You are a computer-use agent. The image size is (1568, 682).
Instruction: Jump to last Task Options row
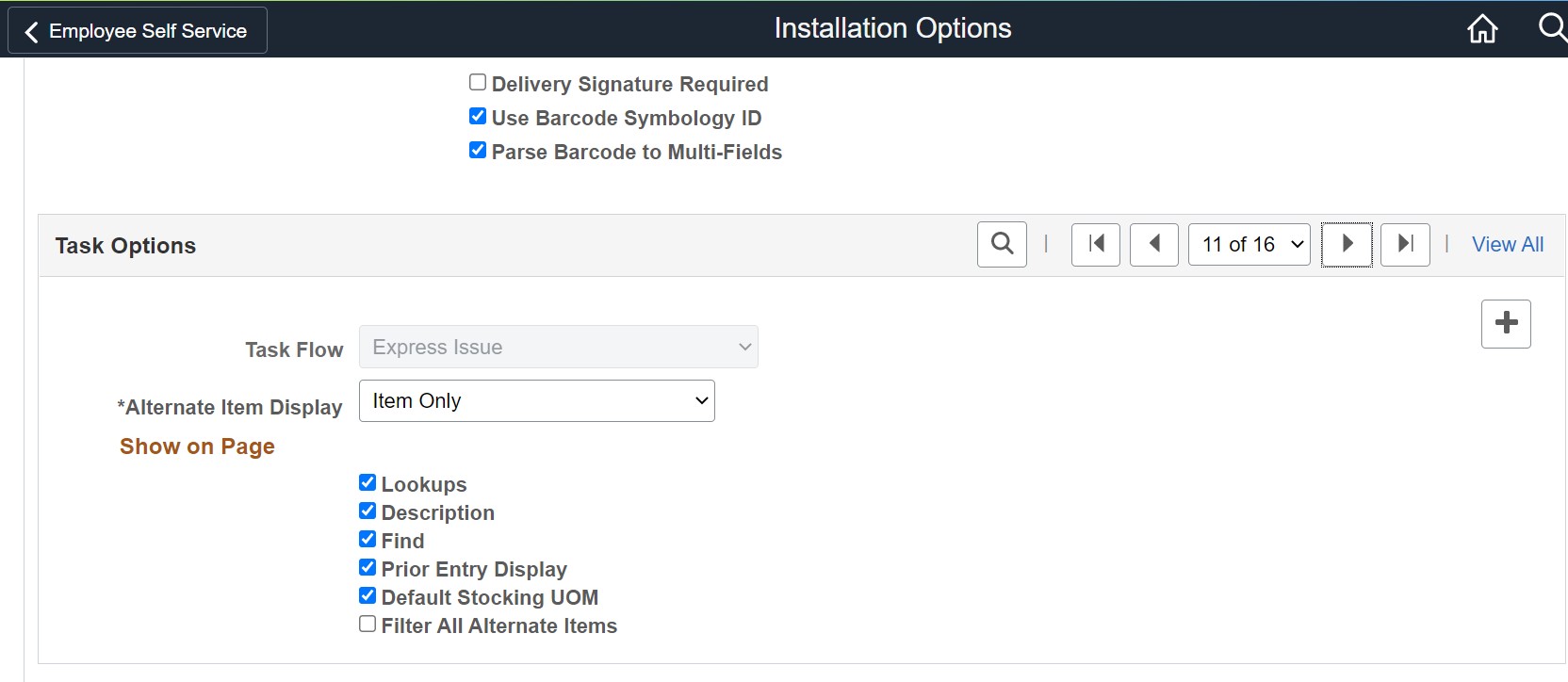[1405, 245]
